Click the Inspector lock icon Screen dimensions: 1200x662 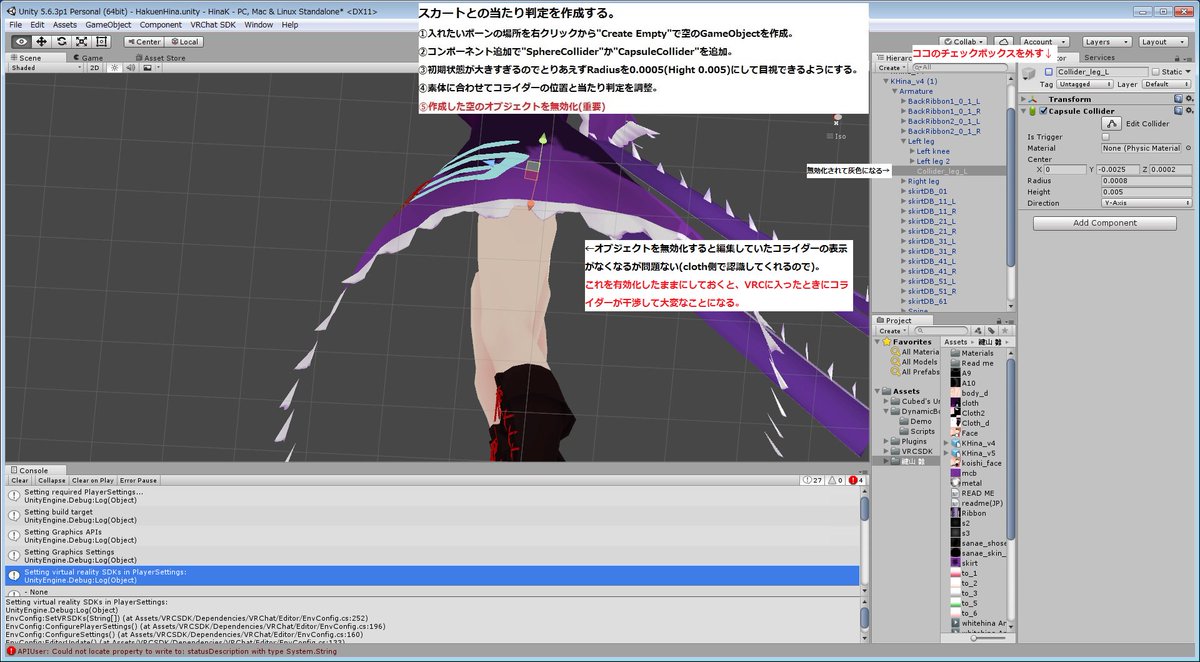coord(1178,58)
